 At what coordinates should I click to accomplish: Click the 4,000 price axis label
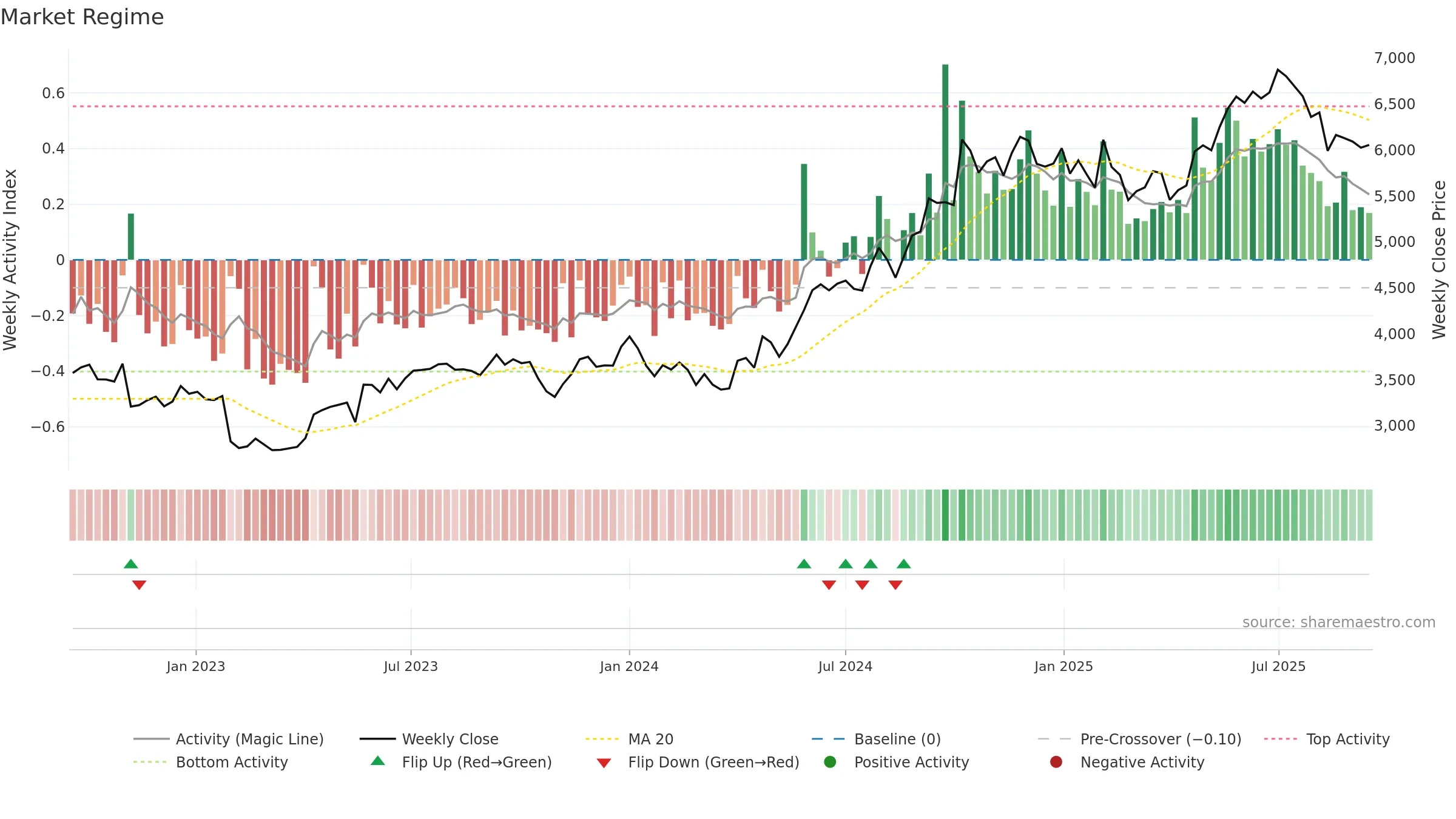tap(1395, 334)
